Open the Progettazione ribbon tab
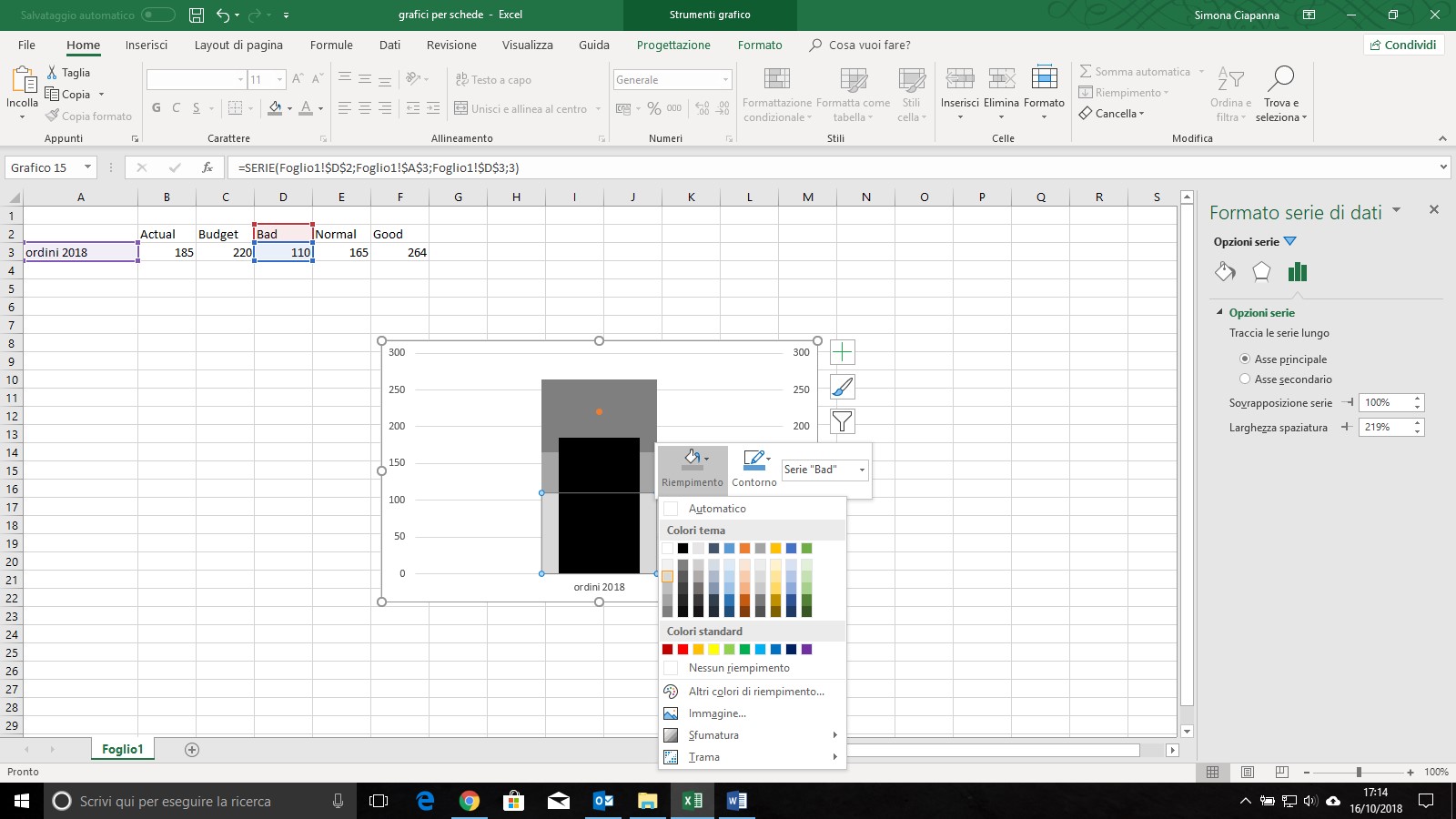 (673, 45)
